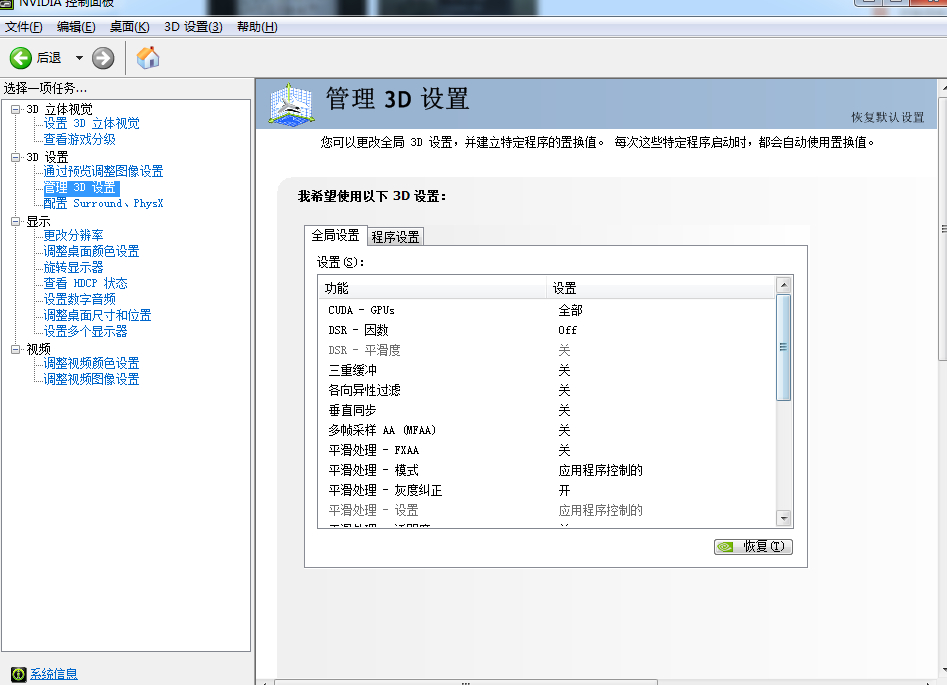Collapse the 3D 立体视觉 tree node

pyautogui.click(x=16, y=109)
